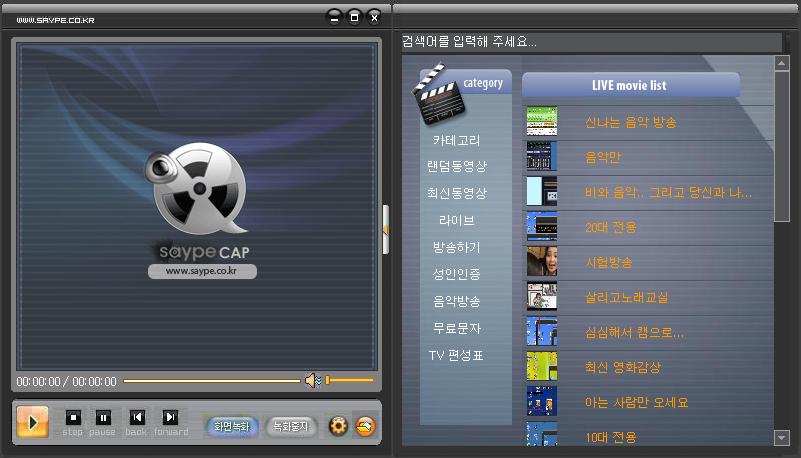The image size is (801, 458).
Task: Open settings via the gear icon
Action: (338, 425)
